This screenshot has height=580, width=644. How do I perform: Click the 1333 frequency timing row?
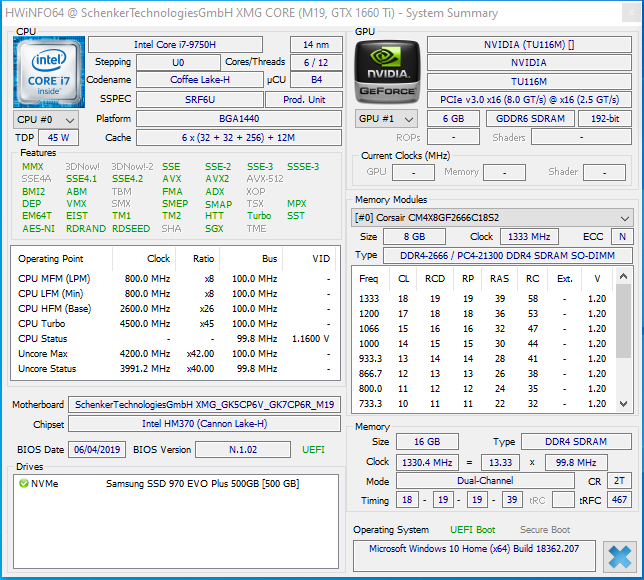(x=483, y=299)
